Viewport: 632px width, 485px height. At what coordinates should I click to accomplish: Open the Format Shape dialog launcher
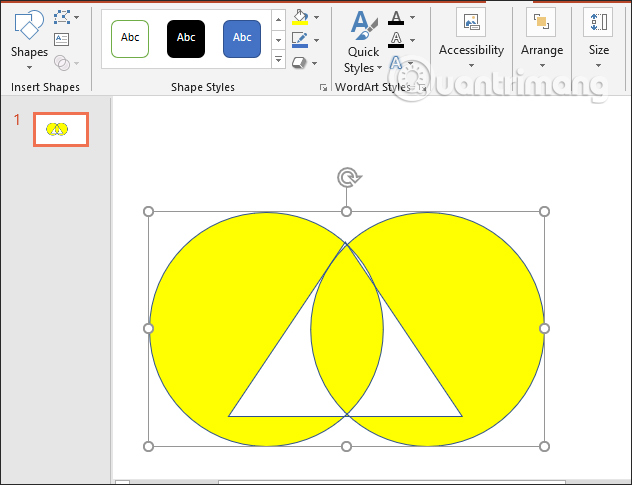[323, 87]
